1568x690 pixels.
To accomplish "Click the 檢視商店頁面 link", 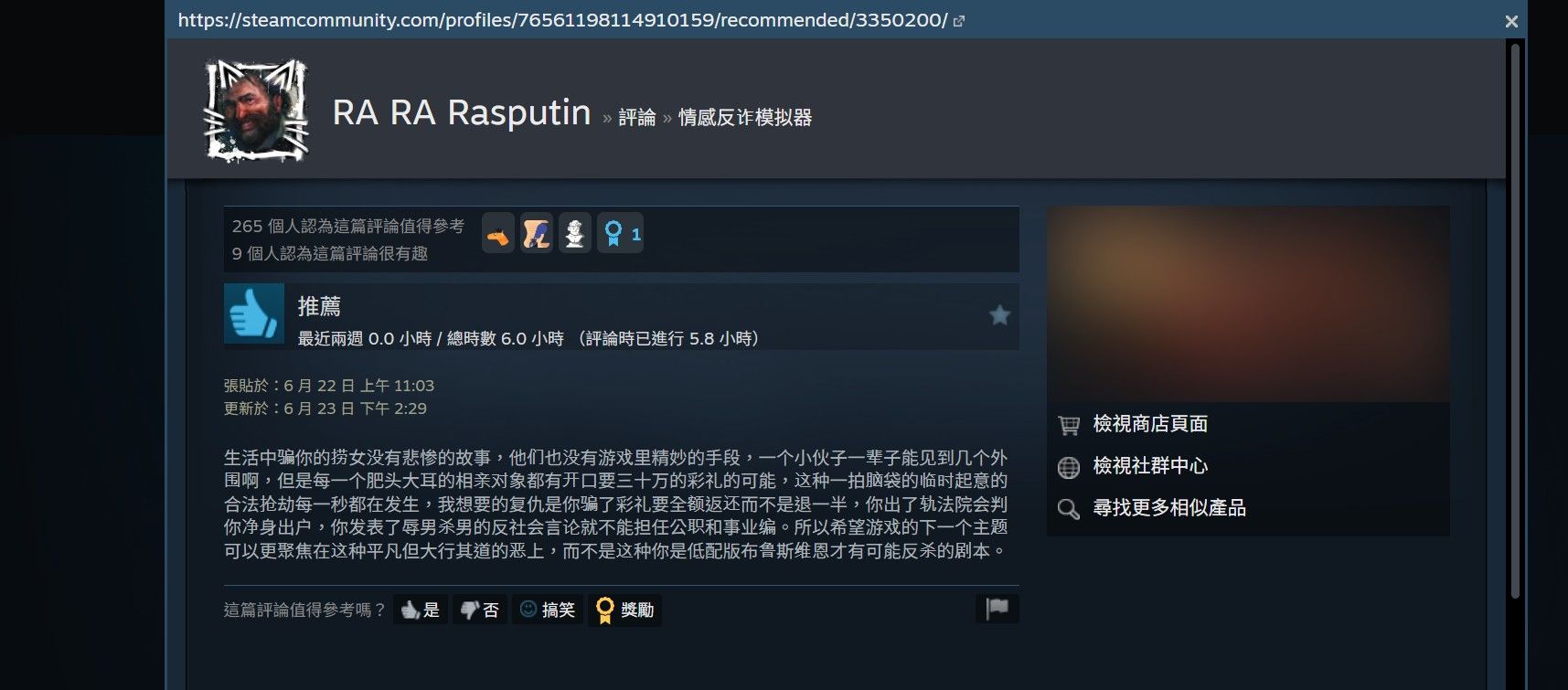I will pos(1150,424).
